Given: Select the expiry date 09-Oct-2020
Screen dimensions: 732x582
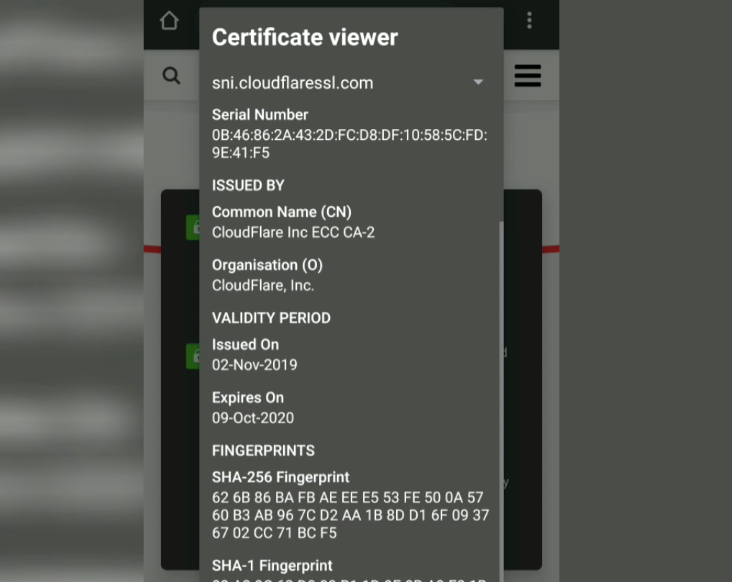Looking at the screenshot, I should tap(253, 418).
